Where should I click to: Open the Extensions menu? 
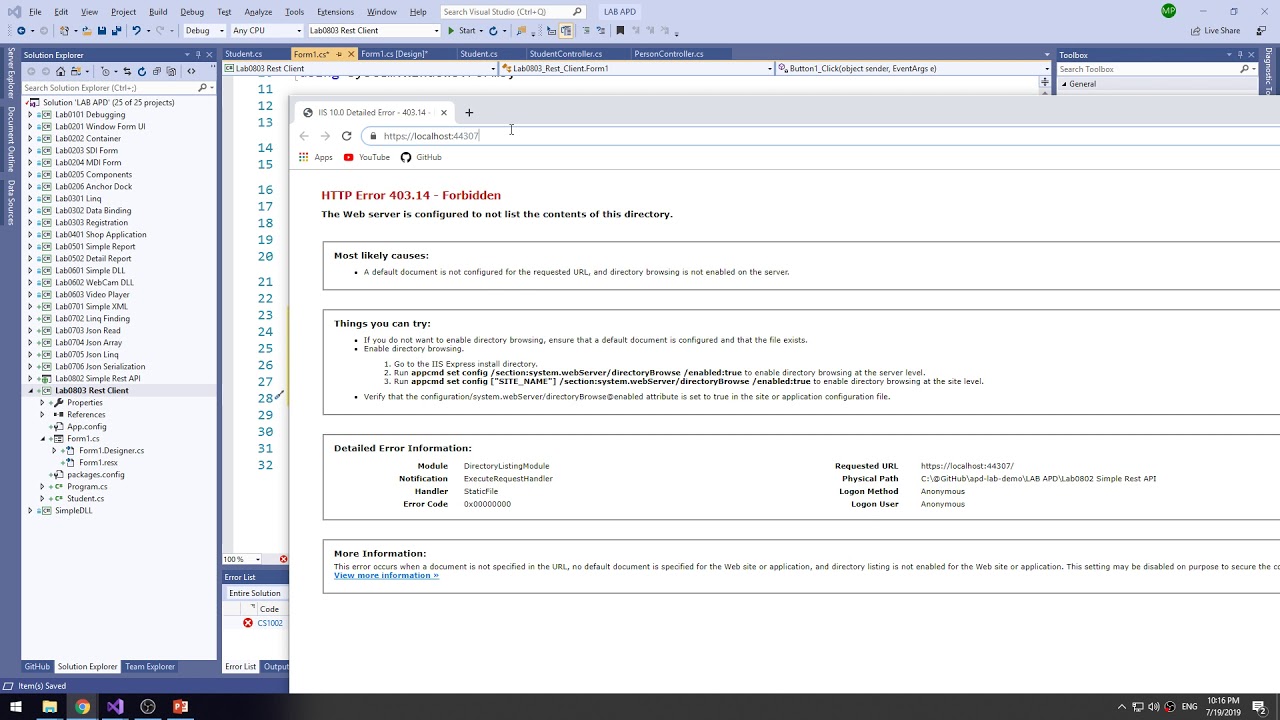pyautogui.click(x=335, y=12)
